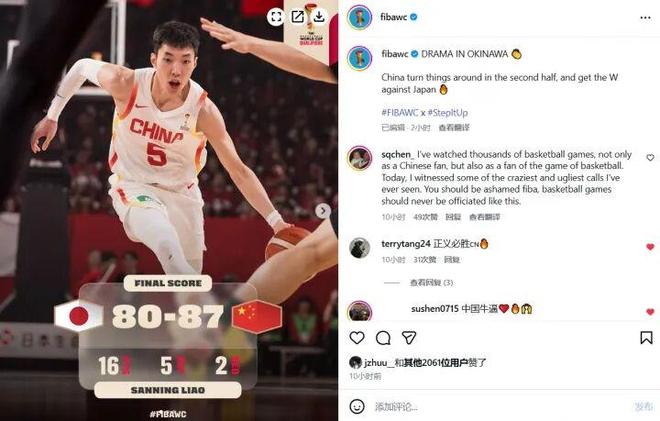Screen dimensions: 660x421
Task: Save post with bookmark icon
Action: point(647,338)
